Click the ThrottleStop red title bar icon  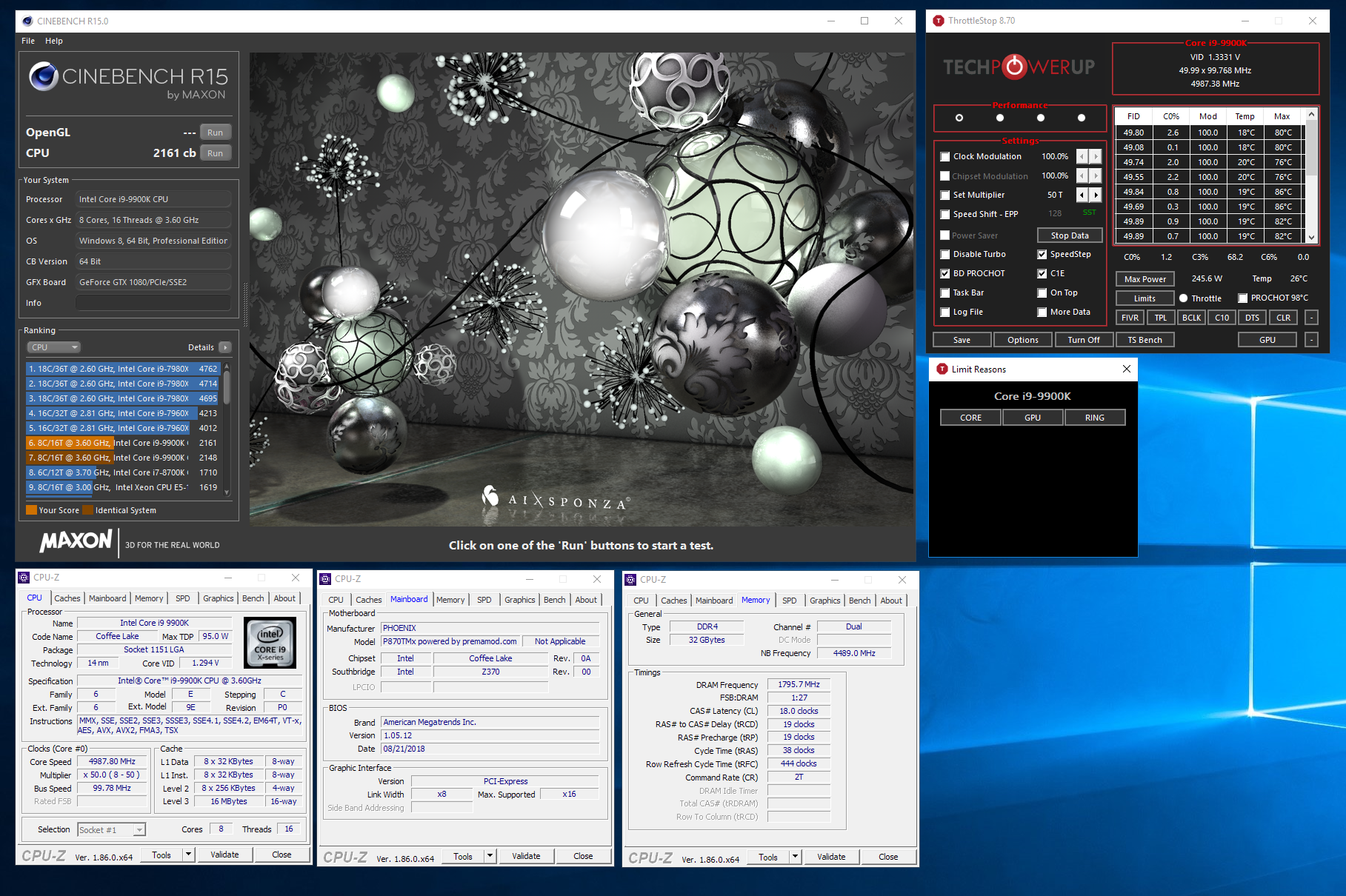(939, 21)
